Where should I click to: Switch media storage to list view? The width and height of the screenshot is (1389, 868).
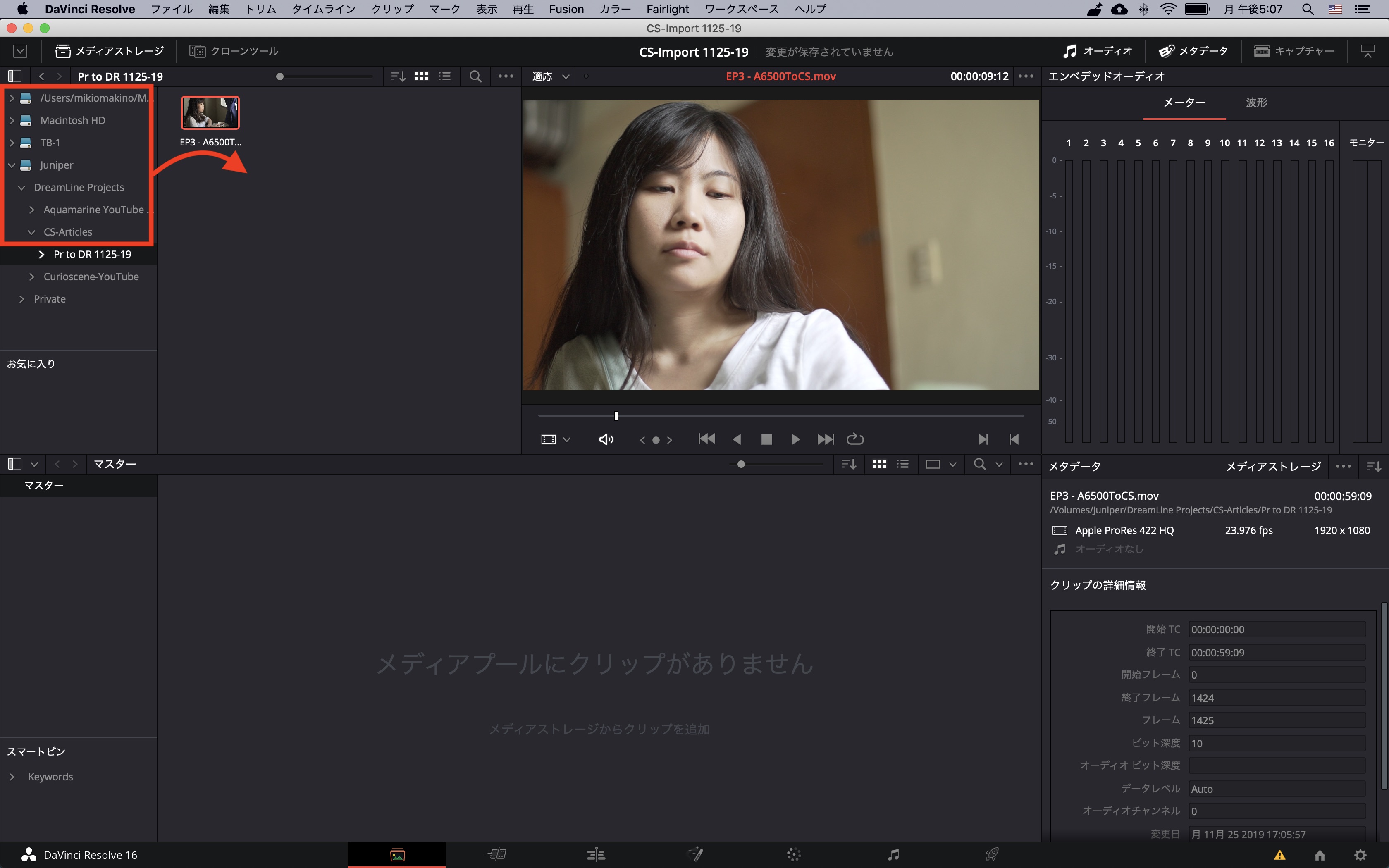click(x=445, y=76)
